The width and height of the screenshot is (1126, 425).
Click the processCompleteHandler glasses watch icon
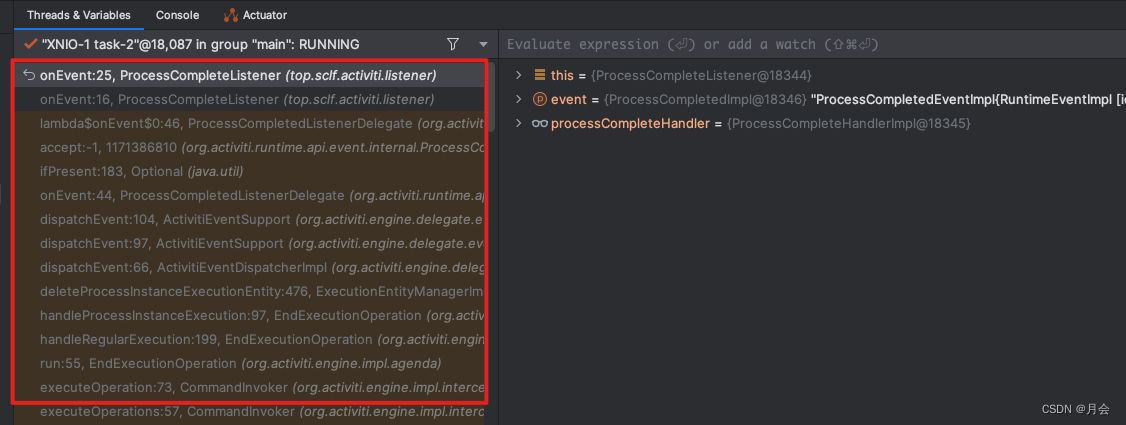tap(540, 123)
